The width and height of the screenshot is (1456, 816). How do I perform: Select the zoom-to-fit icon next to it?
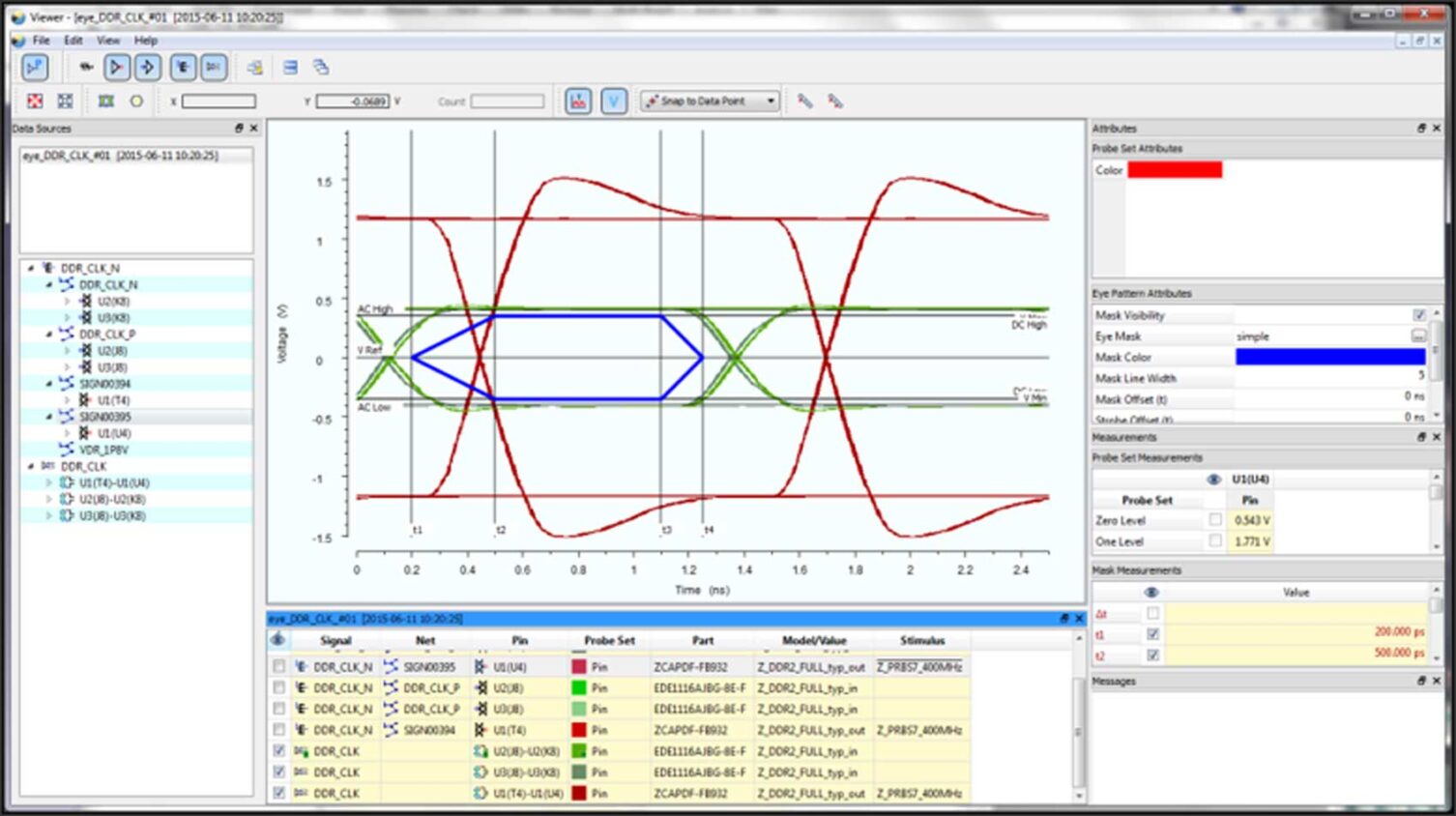[x=65, y=101]
